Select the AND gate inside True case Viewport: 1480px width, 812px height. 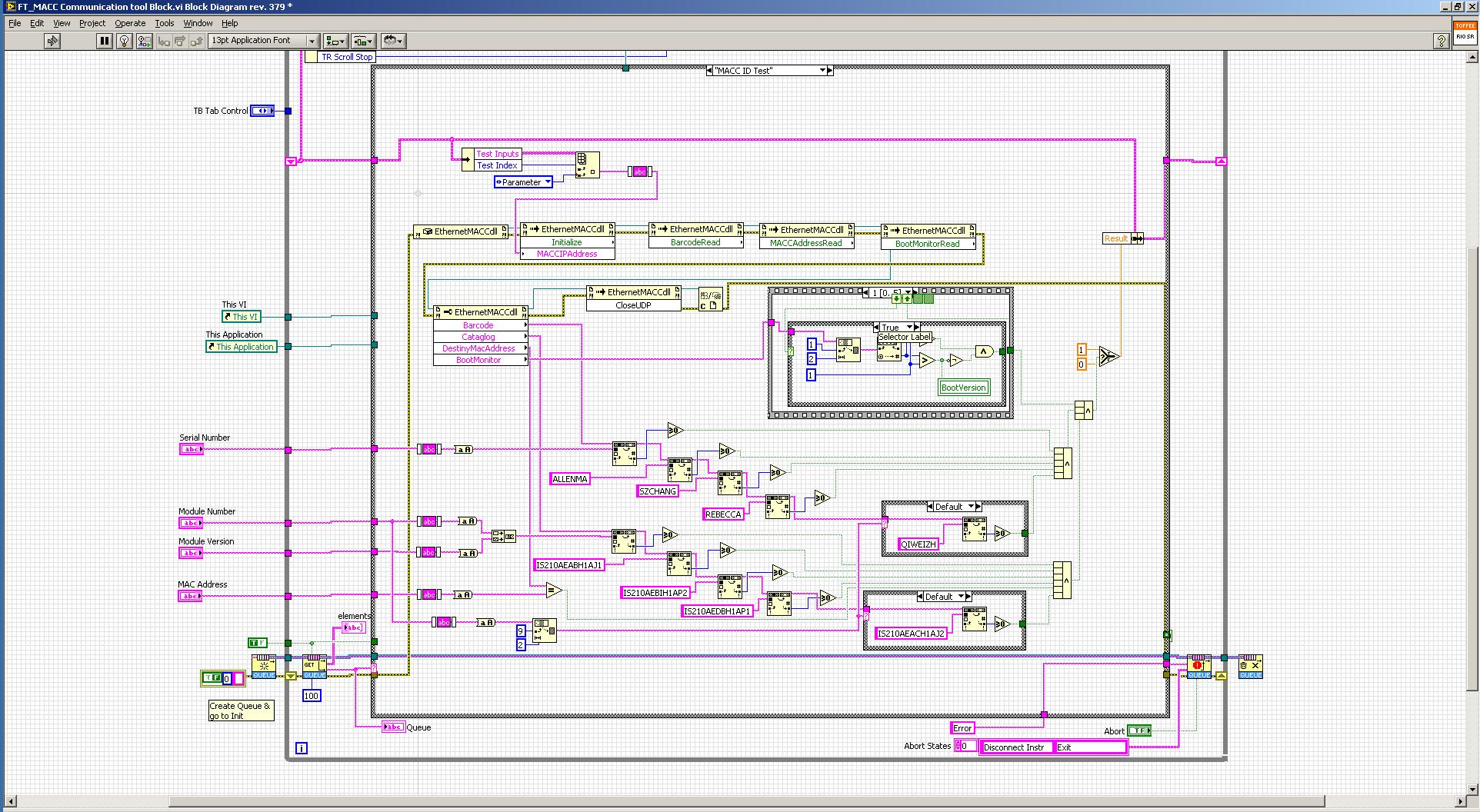(983, 351)
